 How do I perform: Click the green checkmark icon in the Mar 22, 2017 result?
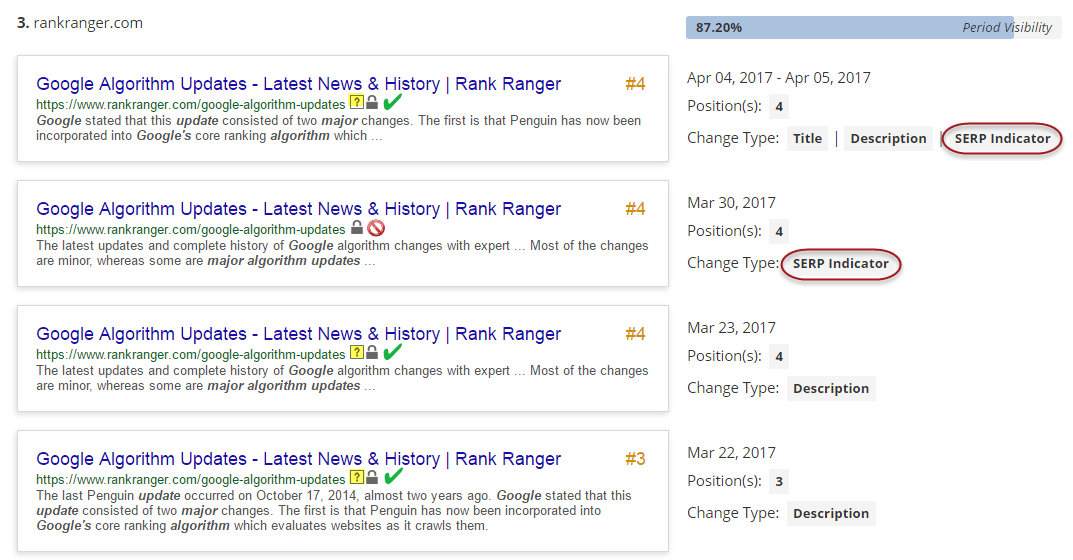(393, 476)
